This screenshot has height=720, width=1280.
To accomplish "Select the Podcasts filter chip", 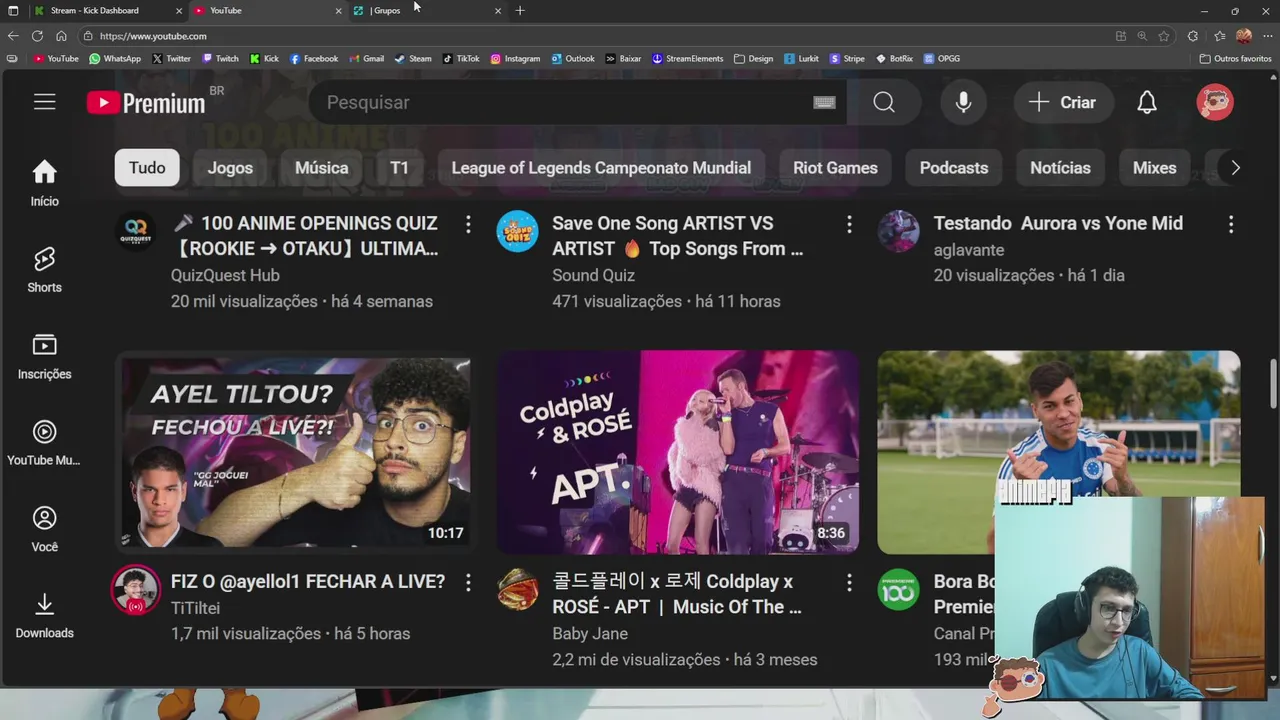I will [x=954, y=168].
